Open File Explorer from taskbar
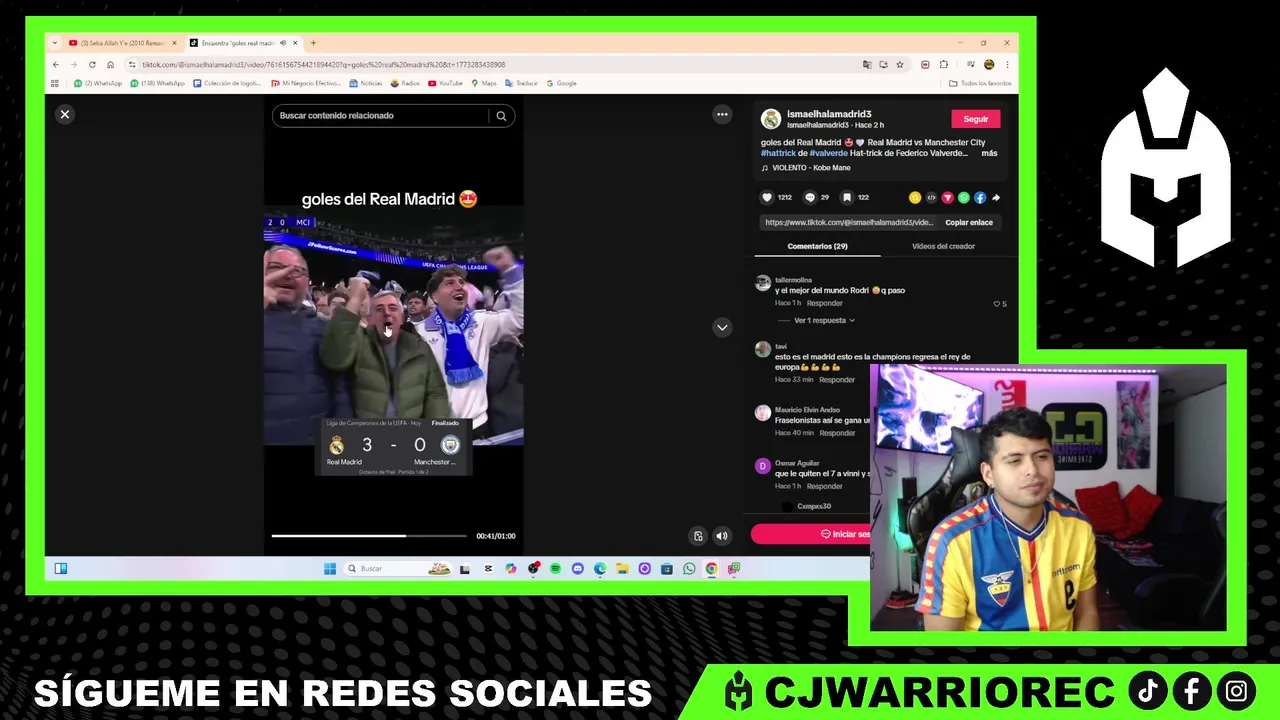Screen dimensions: 1280x720 coord(622,569)
